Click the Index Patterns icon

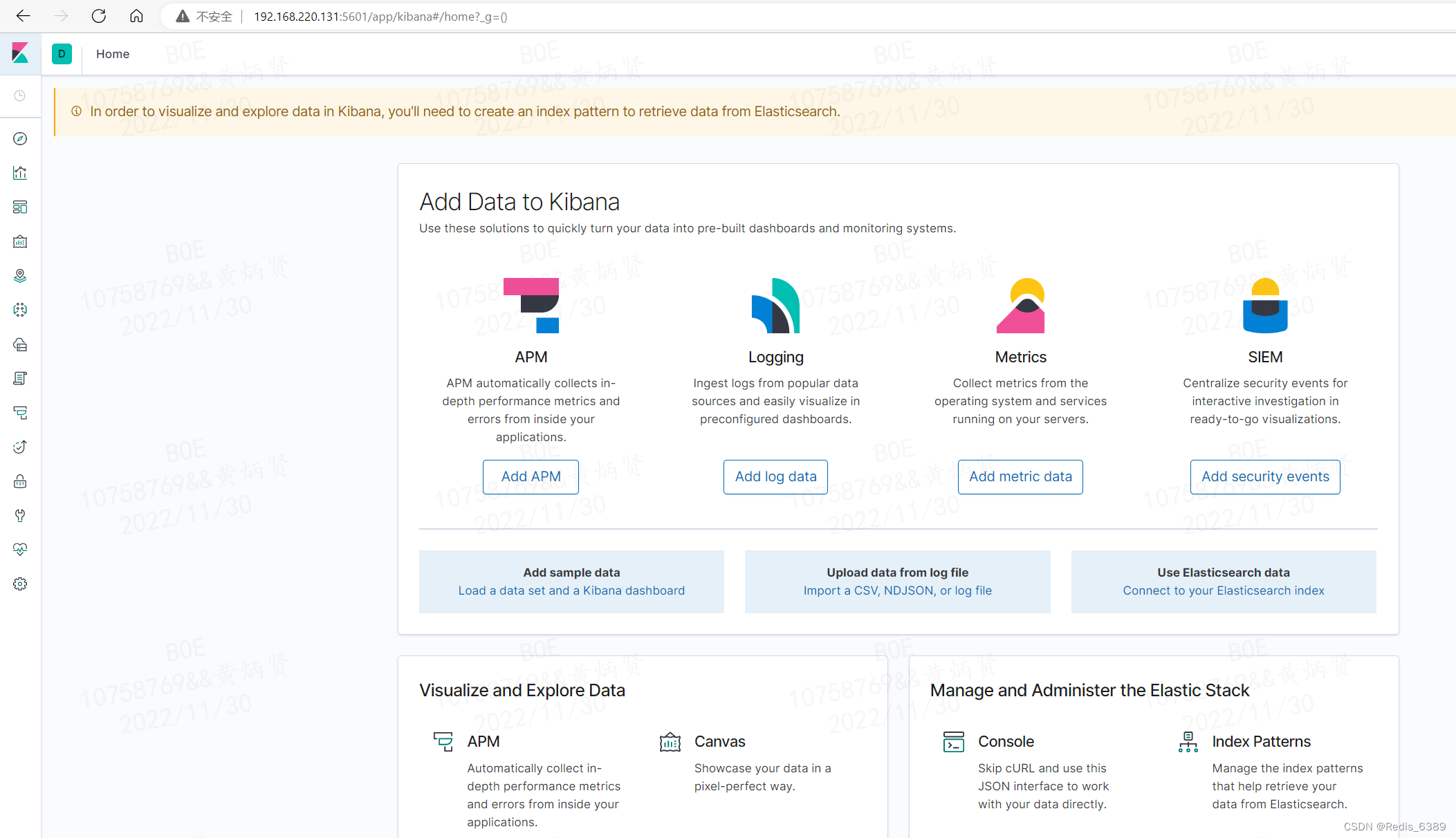pos(1188,742)
